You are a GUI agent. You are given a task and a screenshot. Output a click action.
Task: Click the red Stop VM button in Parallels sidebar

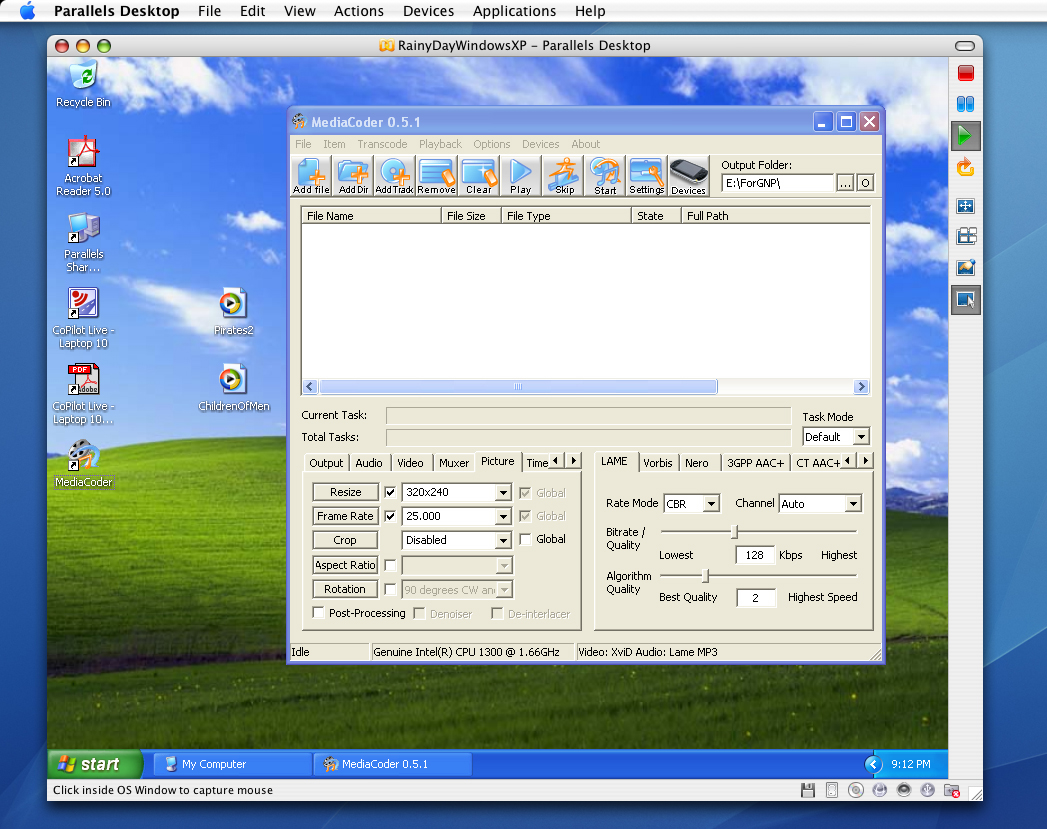click(966, 73)
